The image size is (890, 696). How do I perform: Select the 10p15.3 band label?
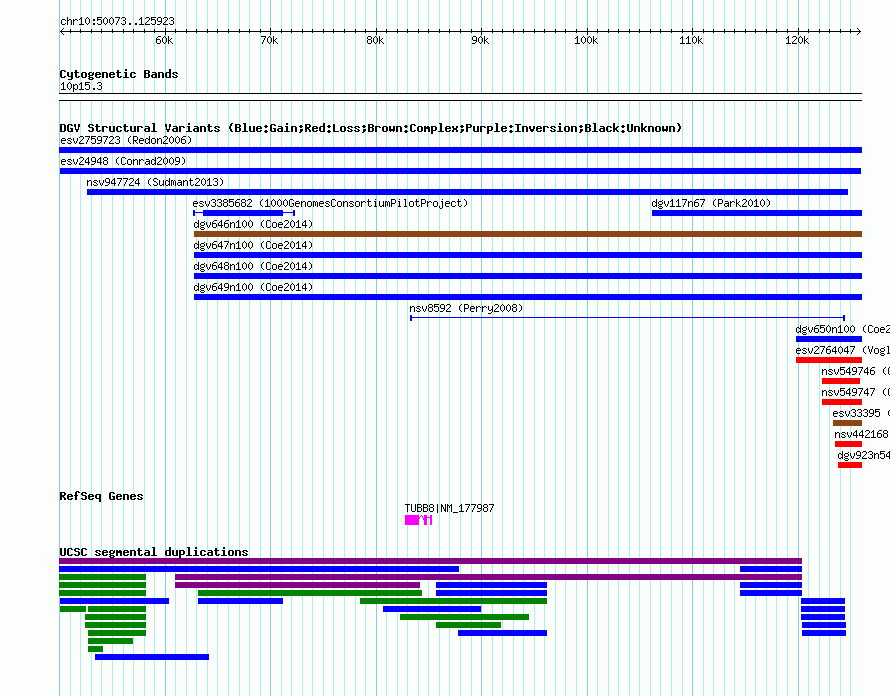81,86
